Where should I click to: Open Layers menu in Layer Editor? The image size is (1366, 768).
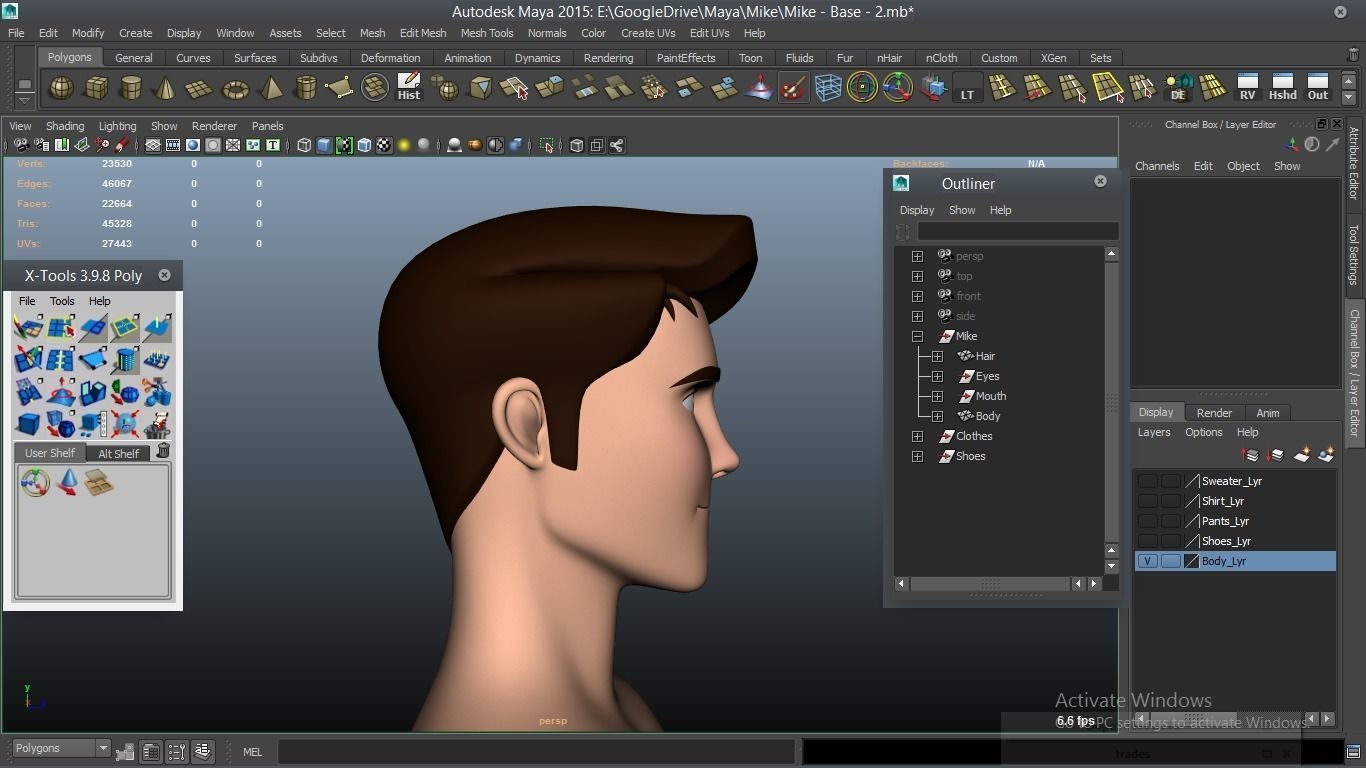click(x=1154, y=432)
